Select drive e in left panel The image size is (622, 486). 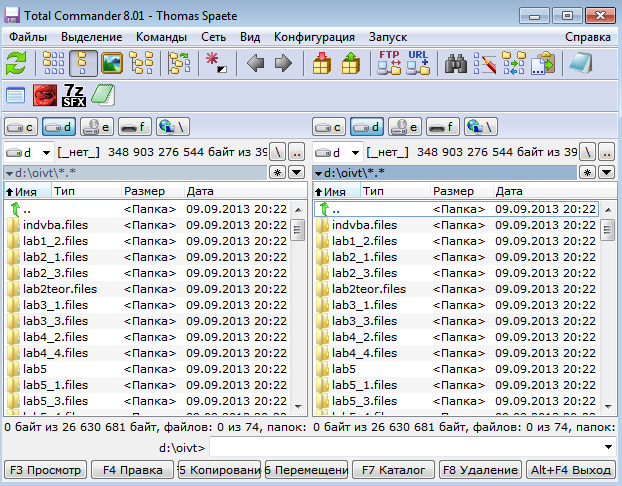click(x=97, y=127)
